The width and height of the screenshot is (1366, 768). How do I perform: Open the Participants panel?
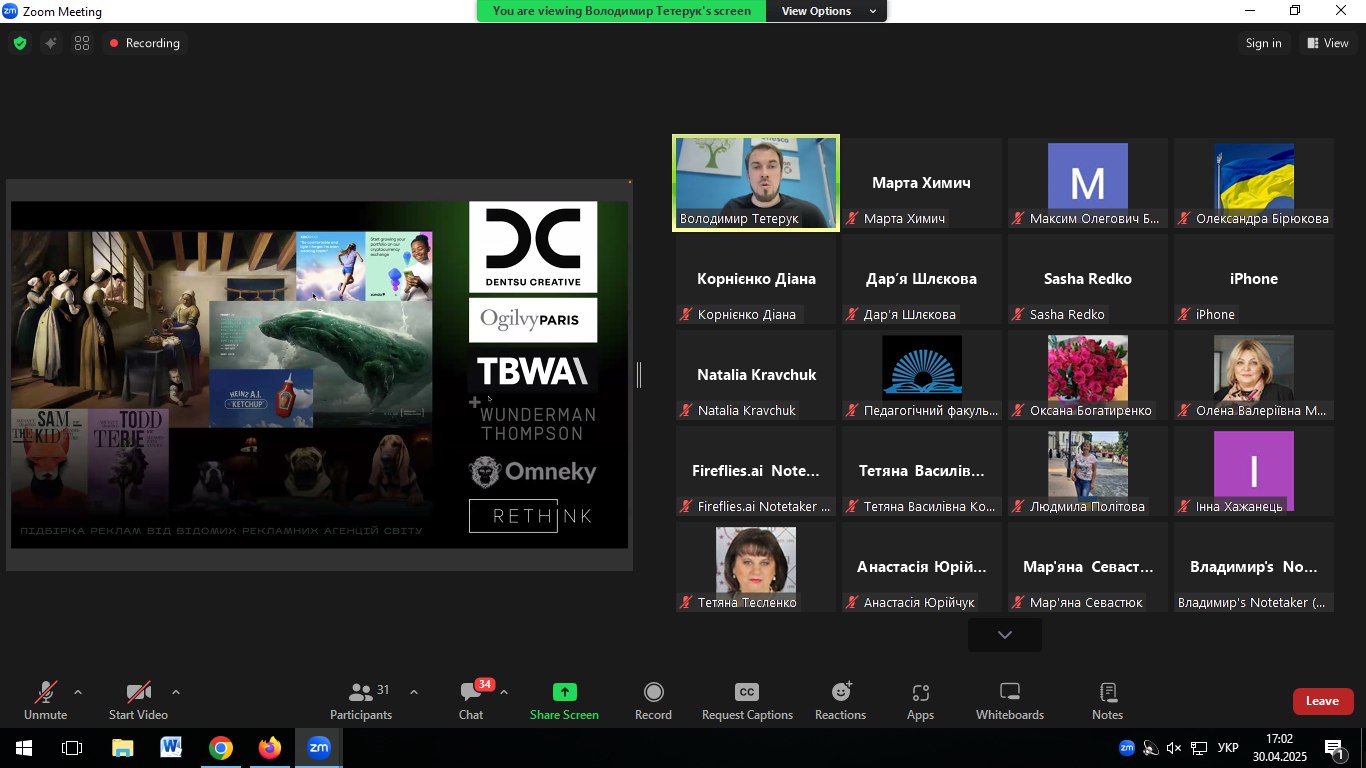click(361, 701)
